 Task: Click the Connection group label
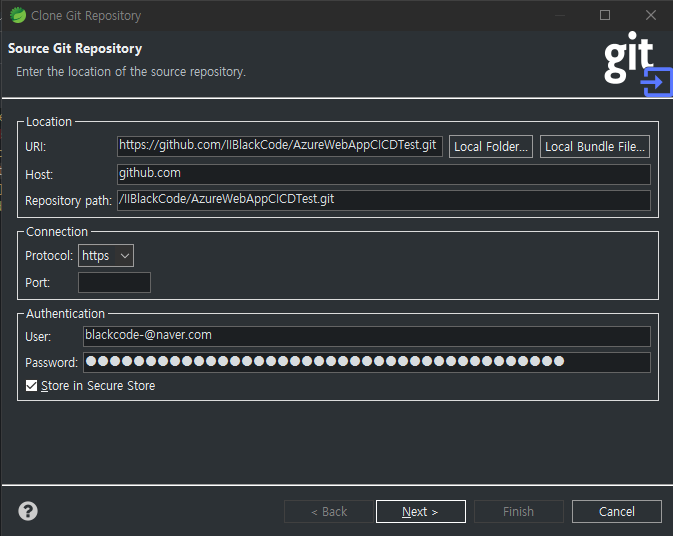(x=57, y=232)
